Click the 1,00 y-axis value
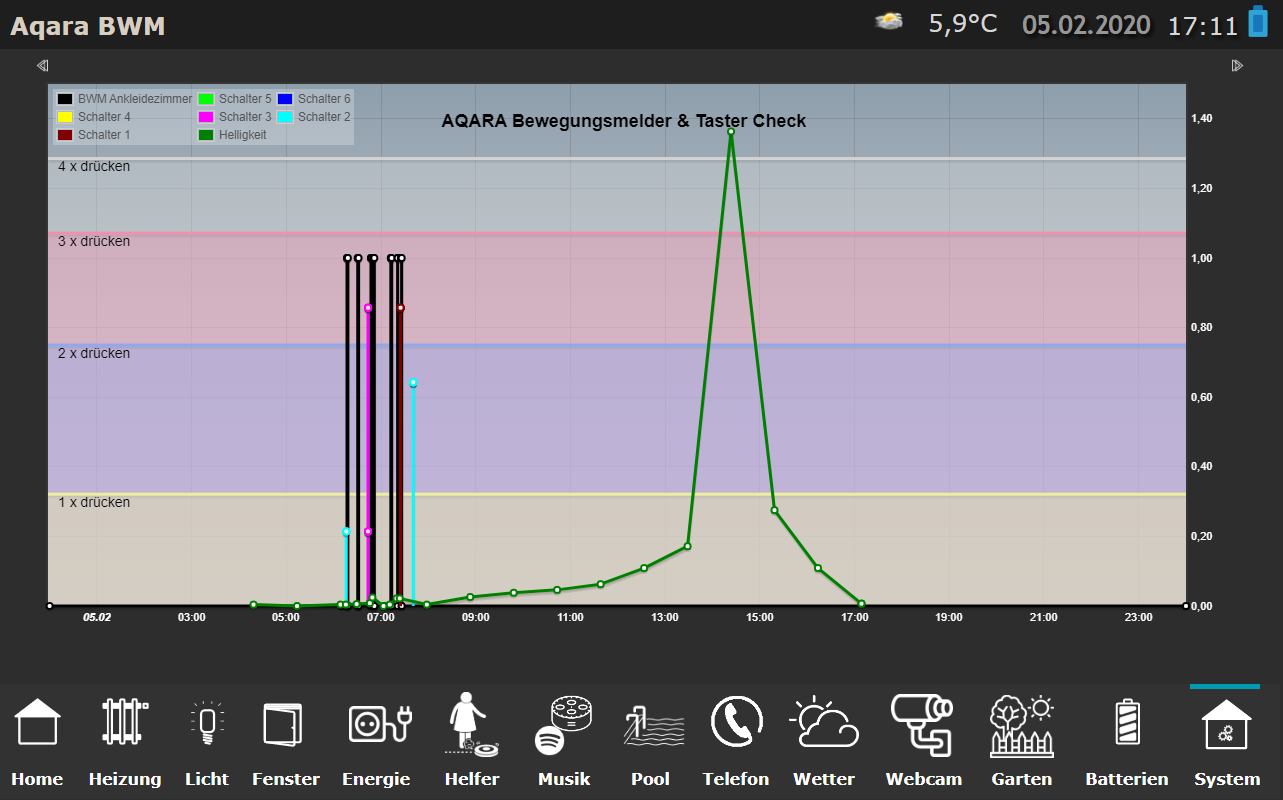1283x800 pixels. [x=1200, y=258]
